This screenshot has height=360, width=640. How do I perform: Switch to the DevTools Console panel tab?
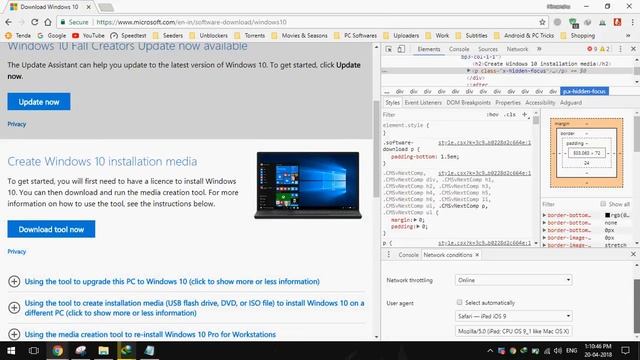[459, 49]
